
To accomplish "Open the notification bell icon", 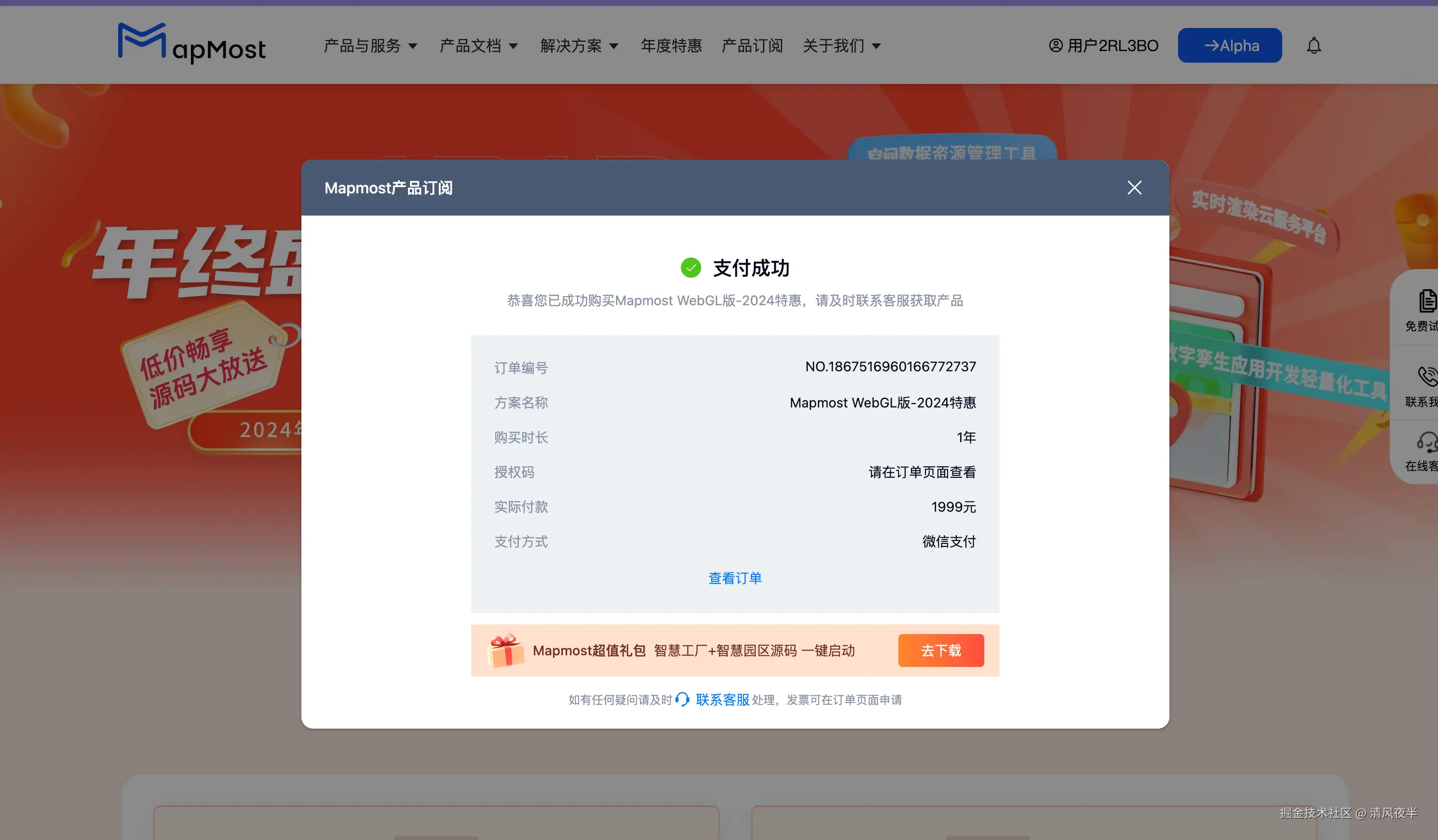I will [x=1314, y=46].
